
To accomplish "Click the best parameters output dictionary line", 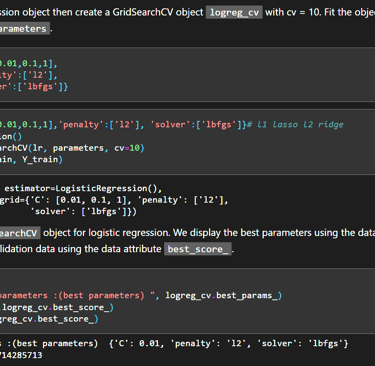I will pyautogui.click(x=174, y=343).
